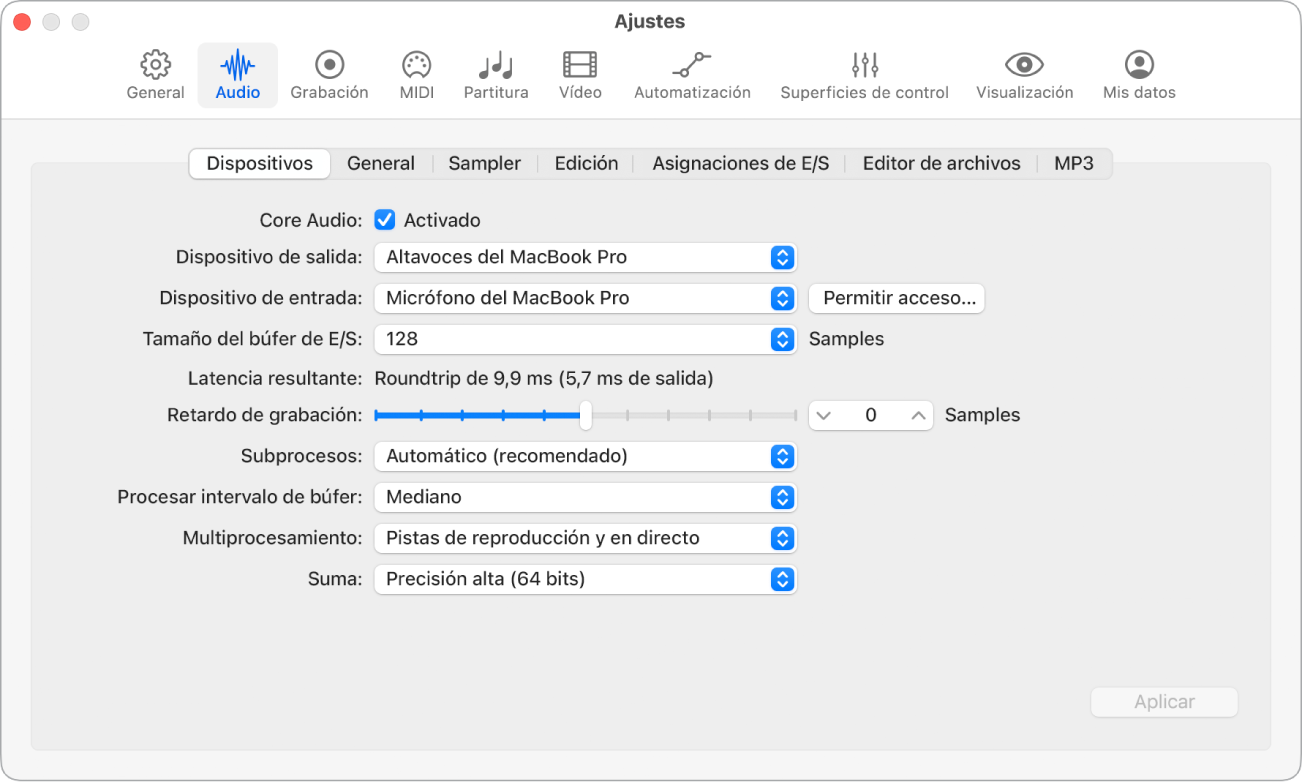Image resolution: width=1303 pixels, height=782 pixels.
Task: Select the Vídeo settings icon
Action: pos(579,74)
